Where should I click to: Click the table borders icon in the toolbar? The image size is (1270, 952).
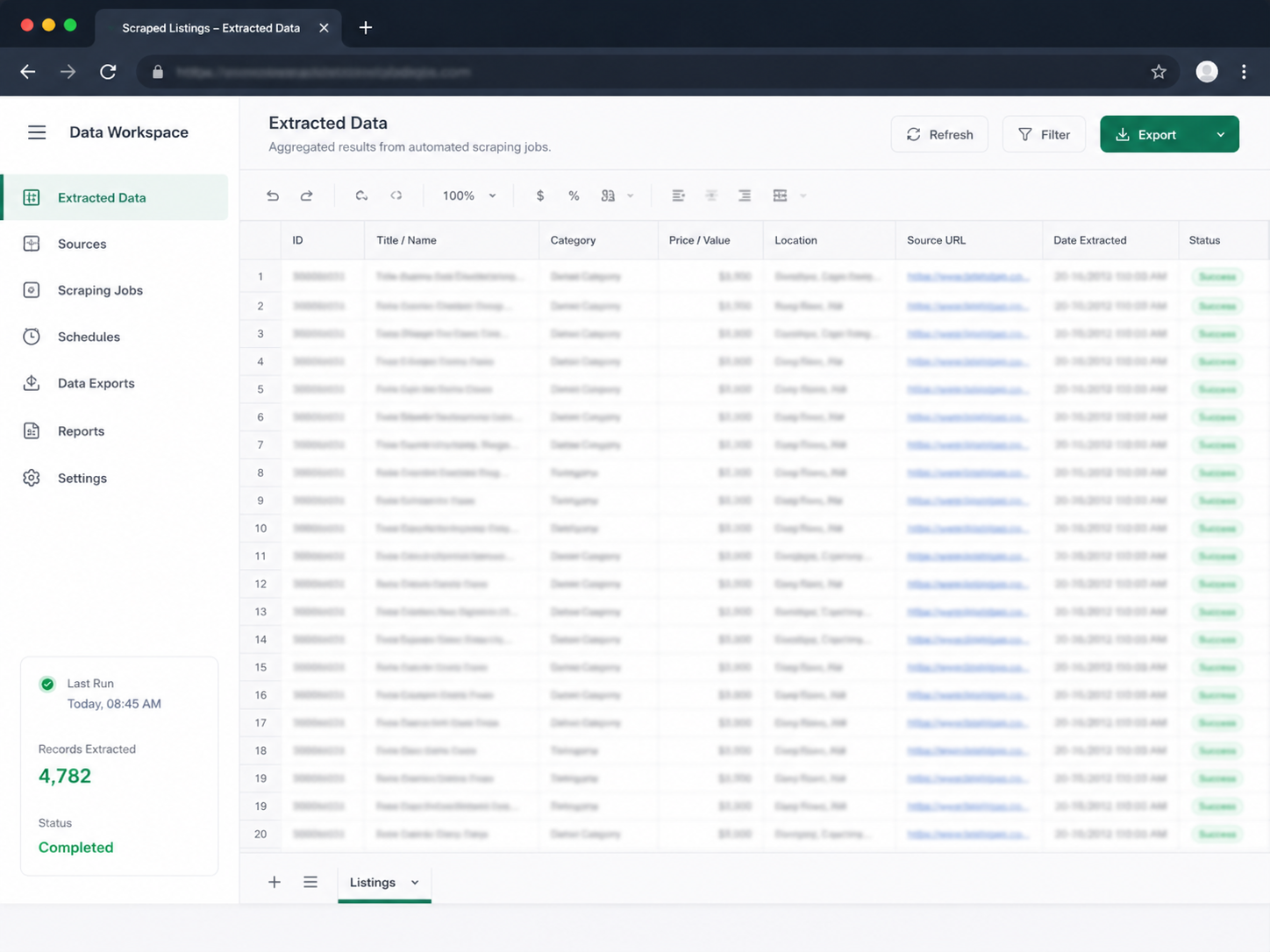point(780,195)
